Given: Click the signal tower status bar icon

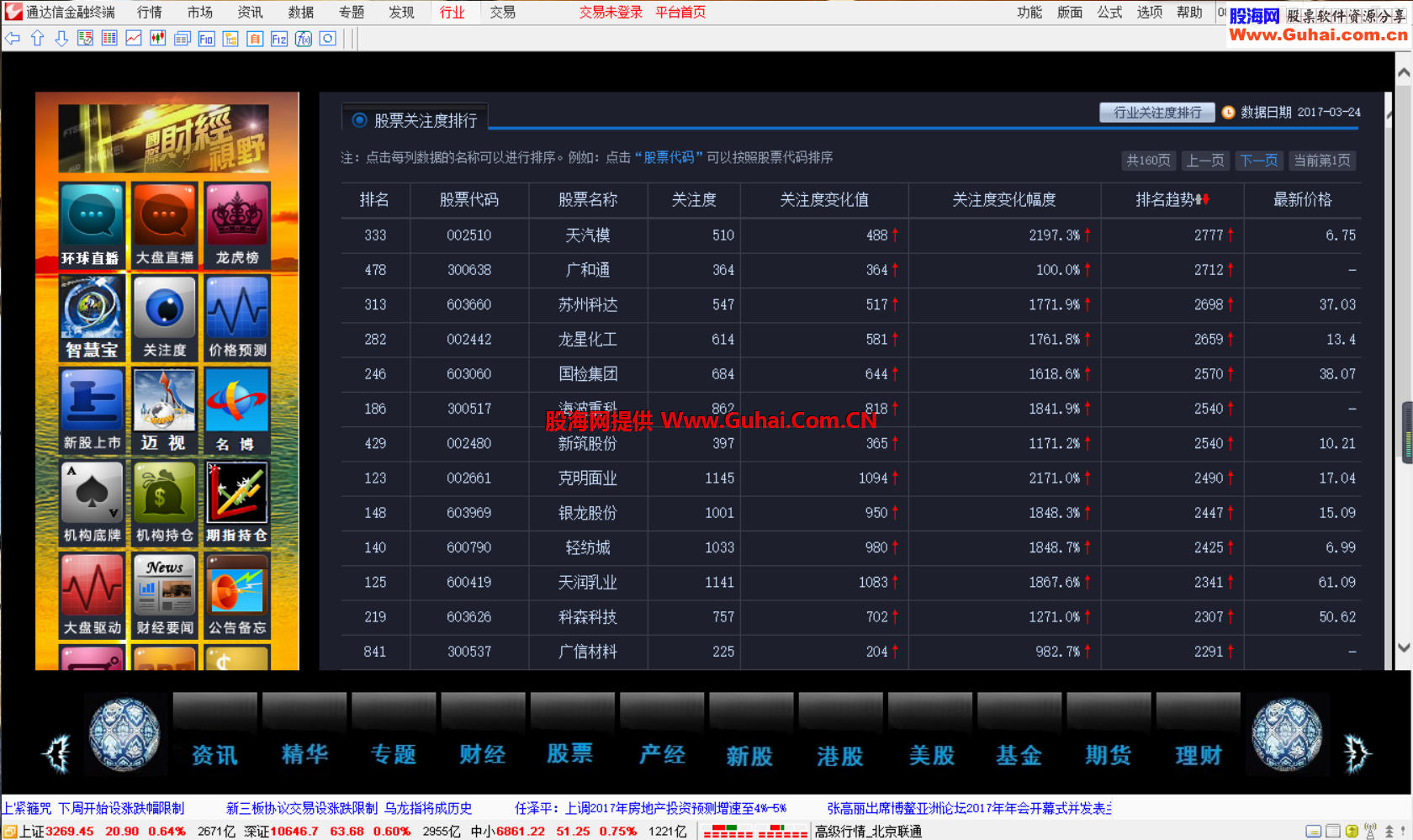Looking at the screenshot, I should (x=1370, y=831).
